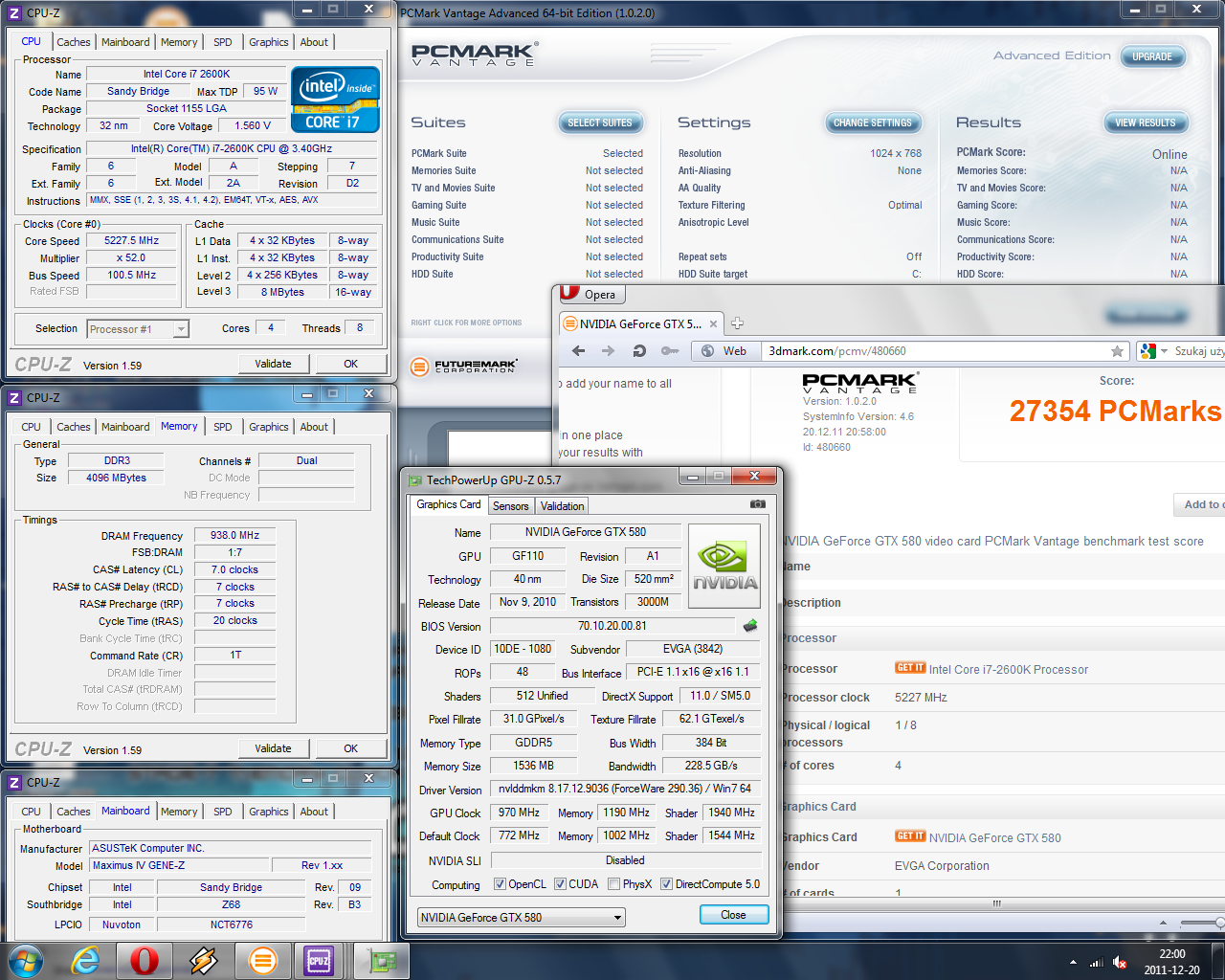The image size is (1225, 980).
Task: Click the GPU-Z screenshot camera icon
Action: pyautogui.click(x=758, y=504)
